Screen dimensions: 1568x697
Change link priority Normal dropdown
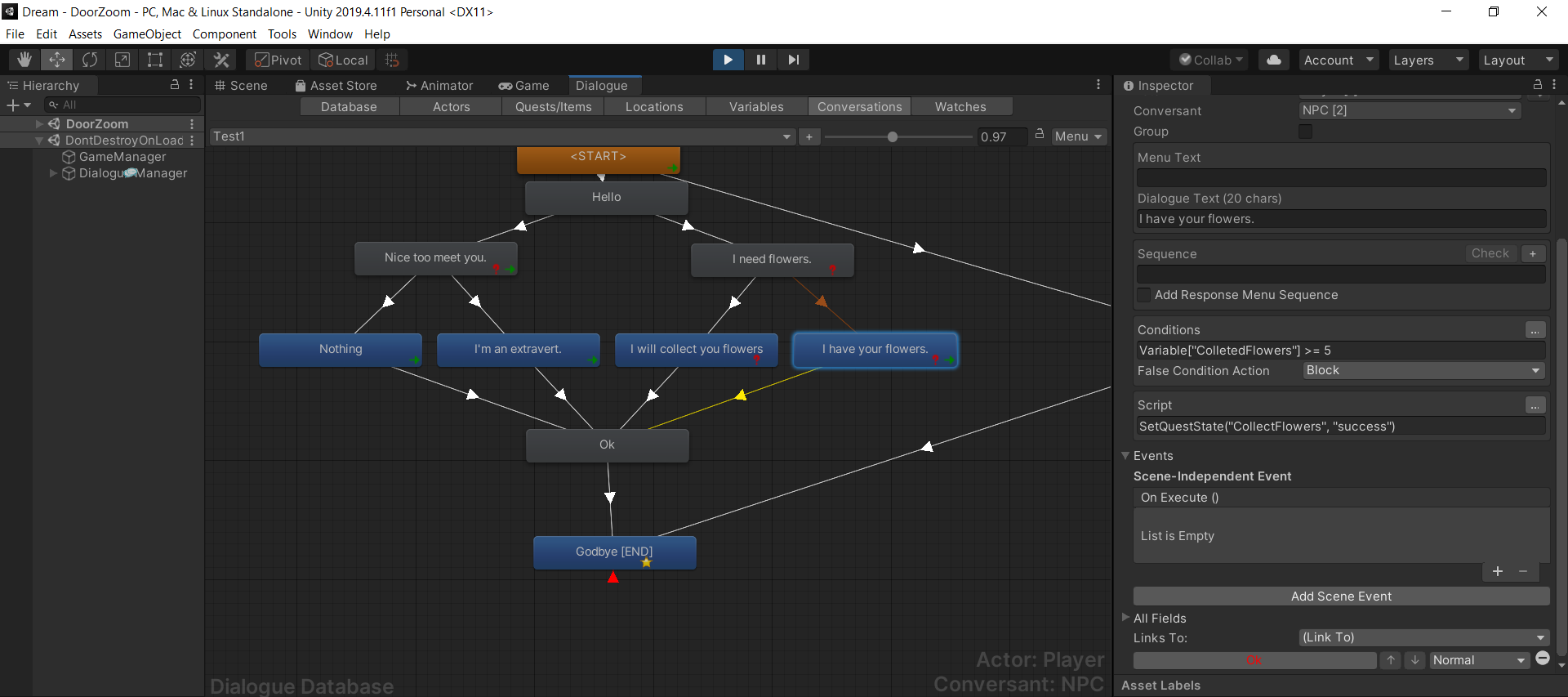coord(1480,660)
